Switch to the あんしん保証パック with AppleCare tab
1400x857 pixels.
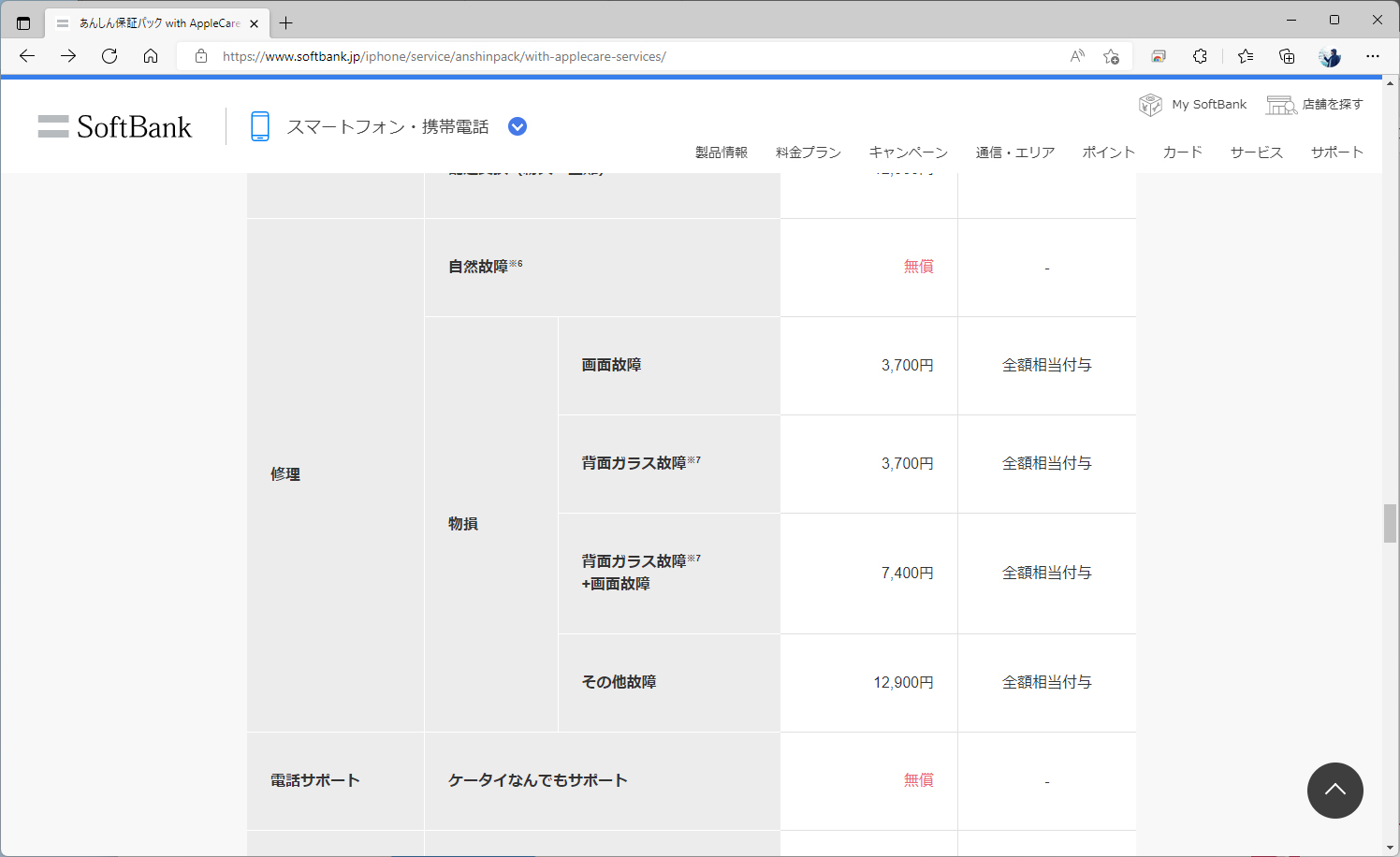[150, 22]
